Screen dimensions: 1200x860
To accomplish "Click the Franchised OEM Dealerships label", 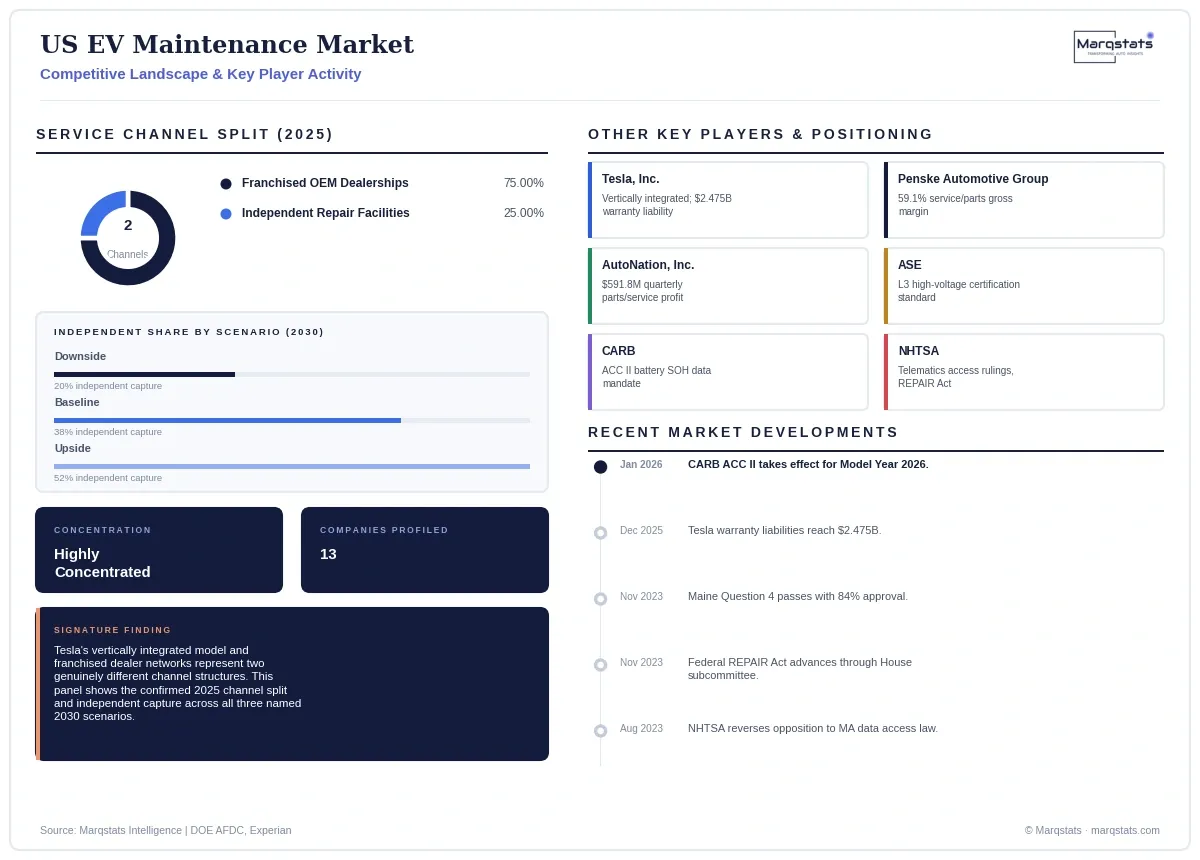I will point(325,183).
